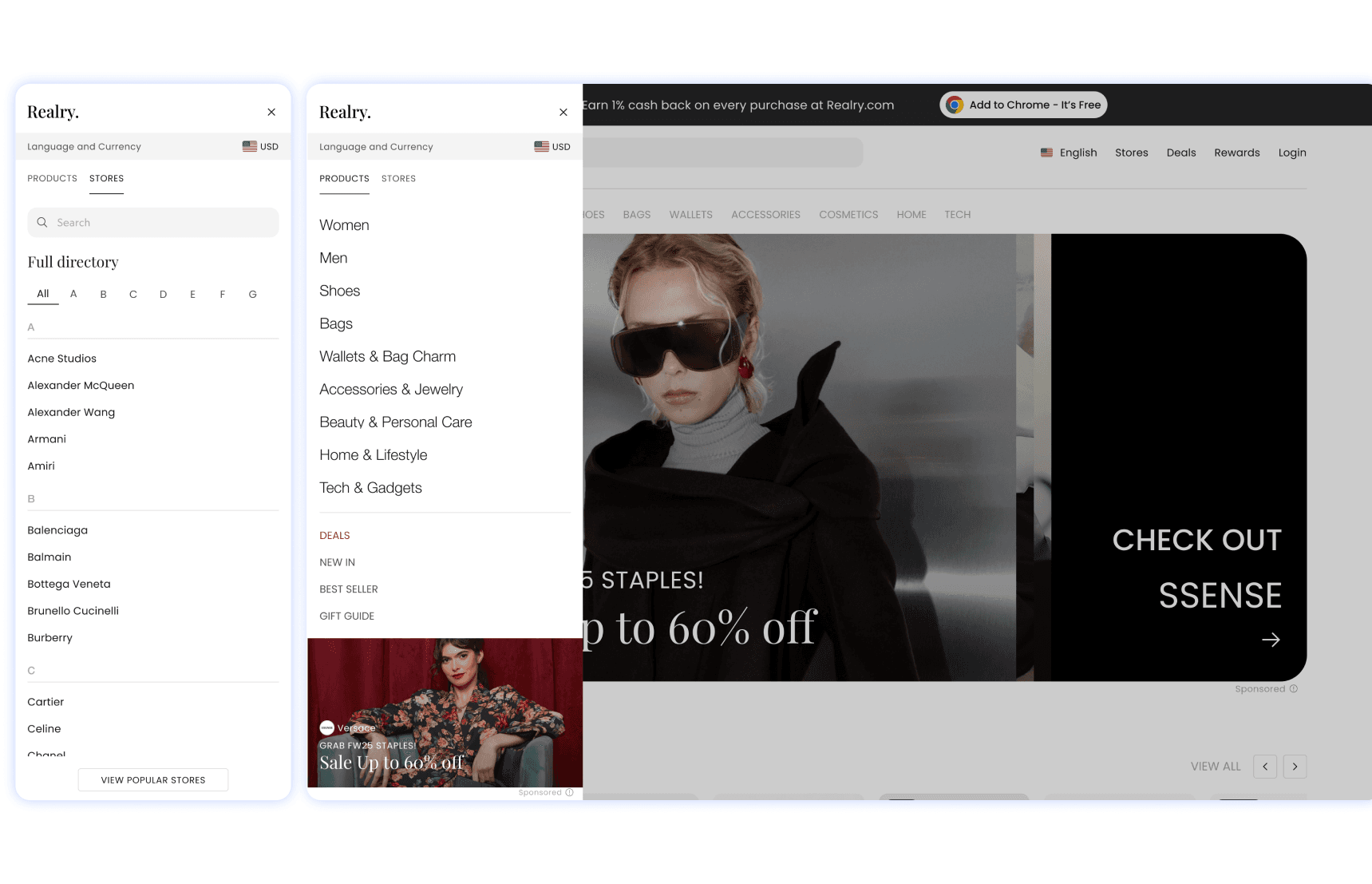
Task: Open the Acne Studios store
Action: coord(62,359)
